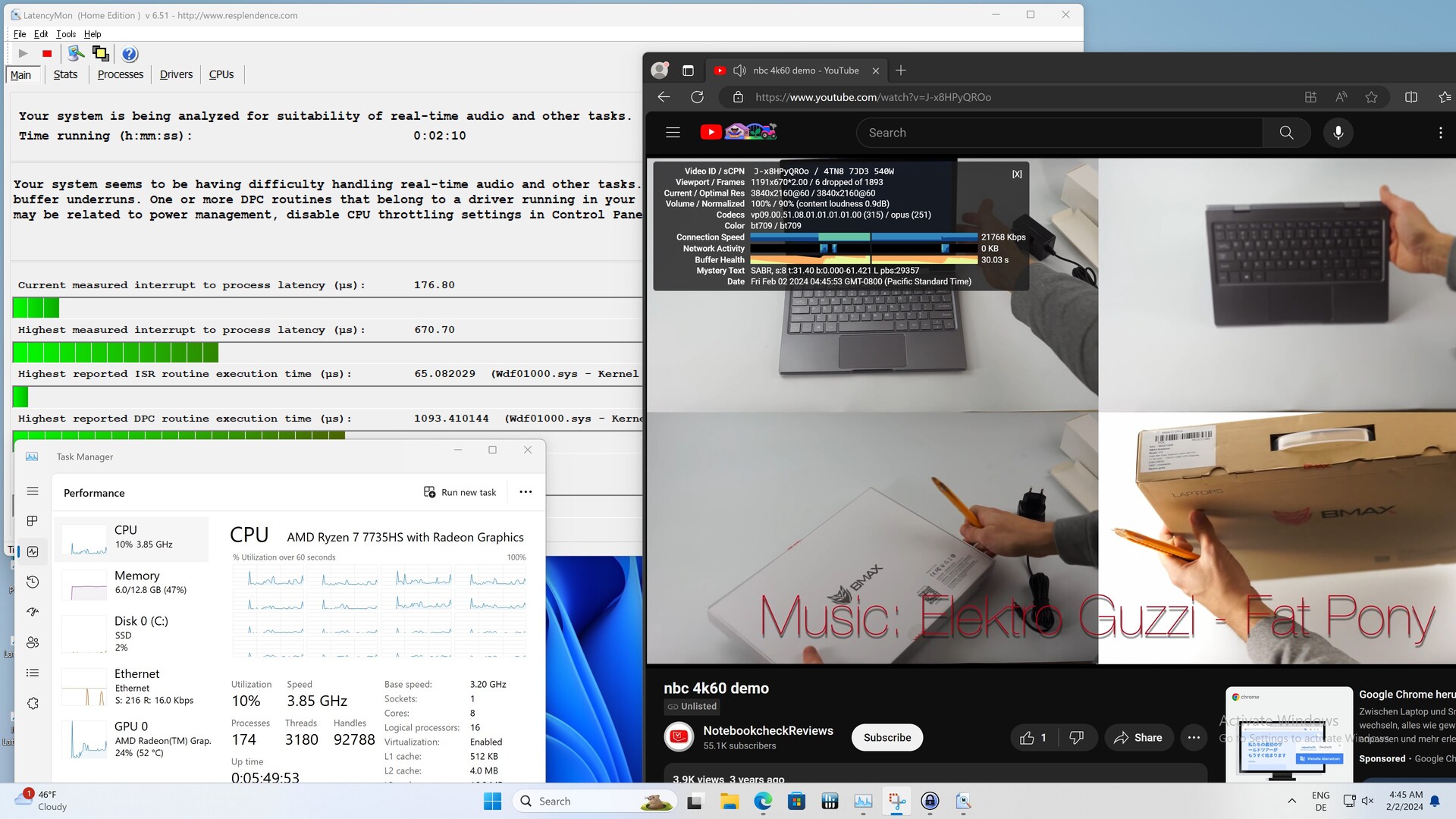Open App history in Task Manager sidebar
Screen dimensions: 1456x819
(33, 582)
